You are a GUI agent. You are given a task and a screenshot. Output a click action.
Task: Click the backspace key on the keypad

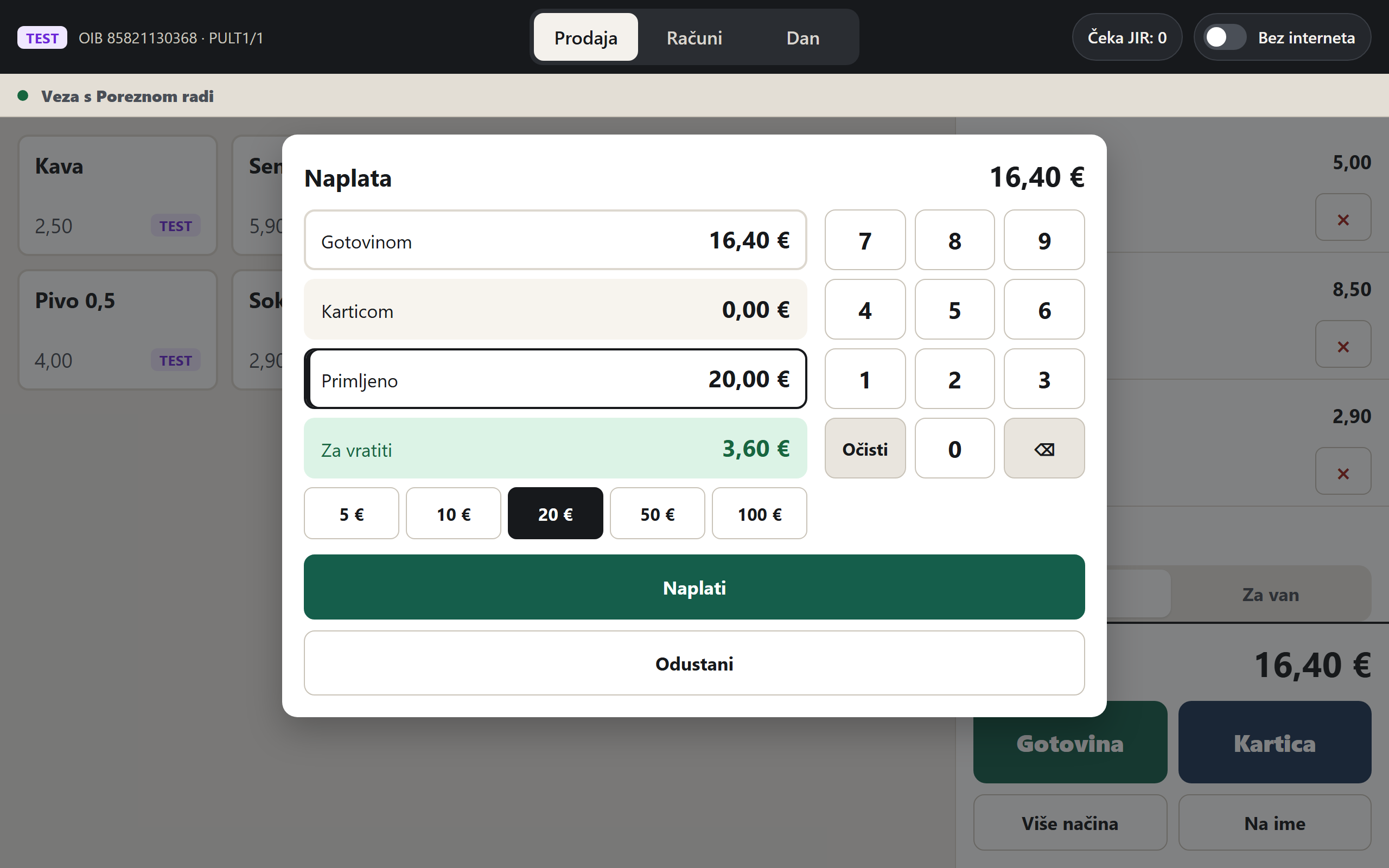coord(1043,448)
